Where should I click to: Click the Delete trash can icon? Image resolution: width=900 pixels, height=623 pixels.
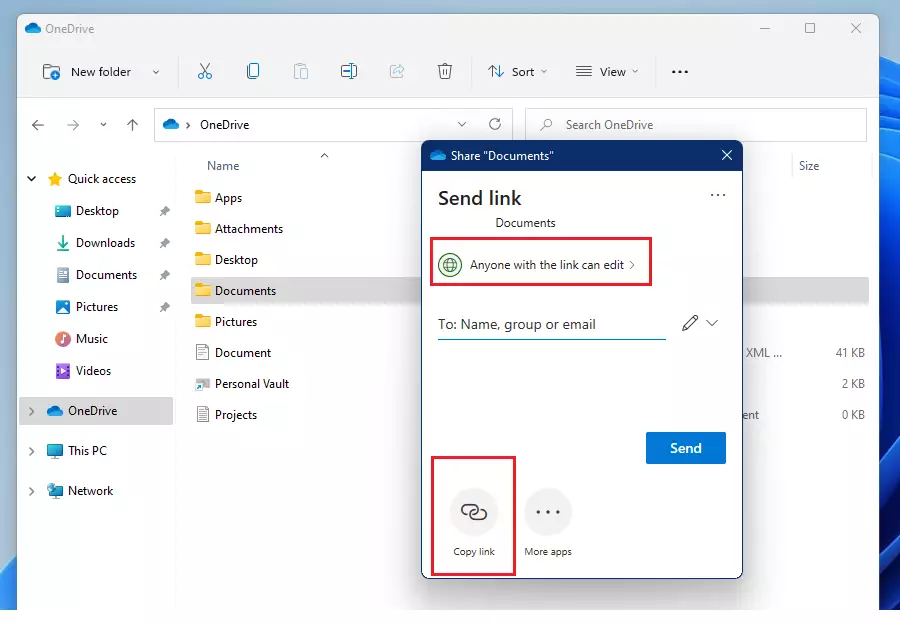445,71
